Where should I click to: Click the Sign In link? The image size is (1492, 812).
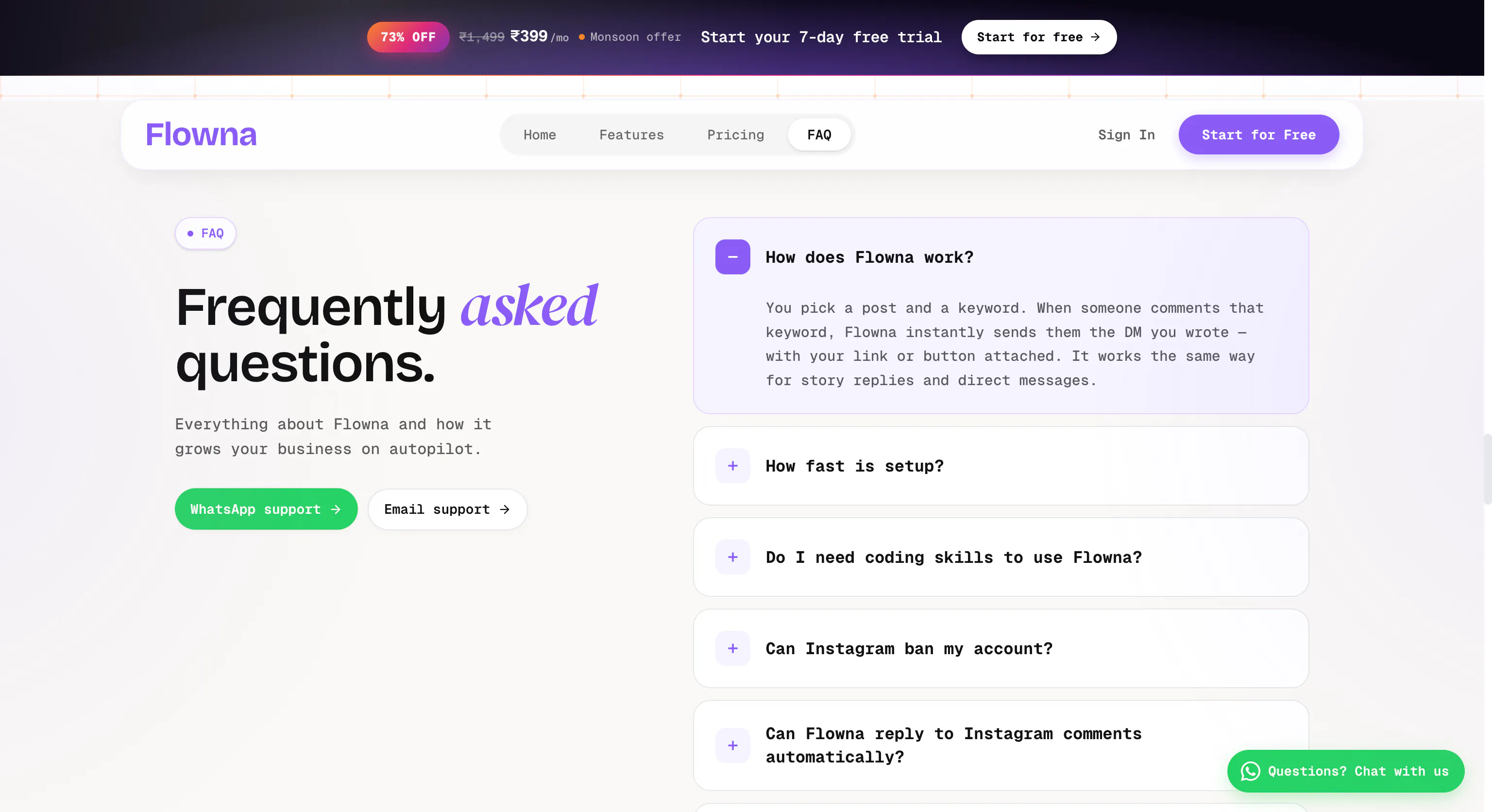pos(1126,135)
